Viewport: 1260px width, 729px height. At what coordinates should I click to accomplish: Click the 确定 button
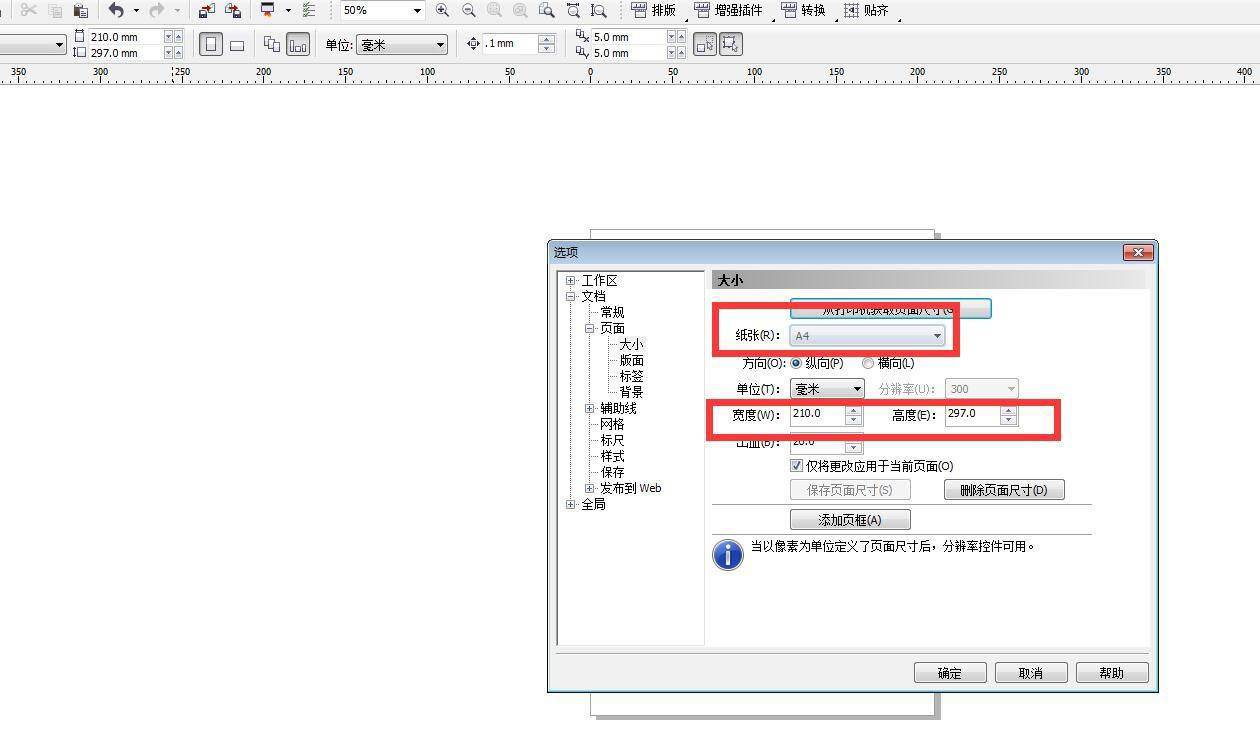950,673
